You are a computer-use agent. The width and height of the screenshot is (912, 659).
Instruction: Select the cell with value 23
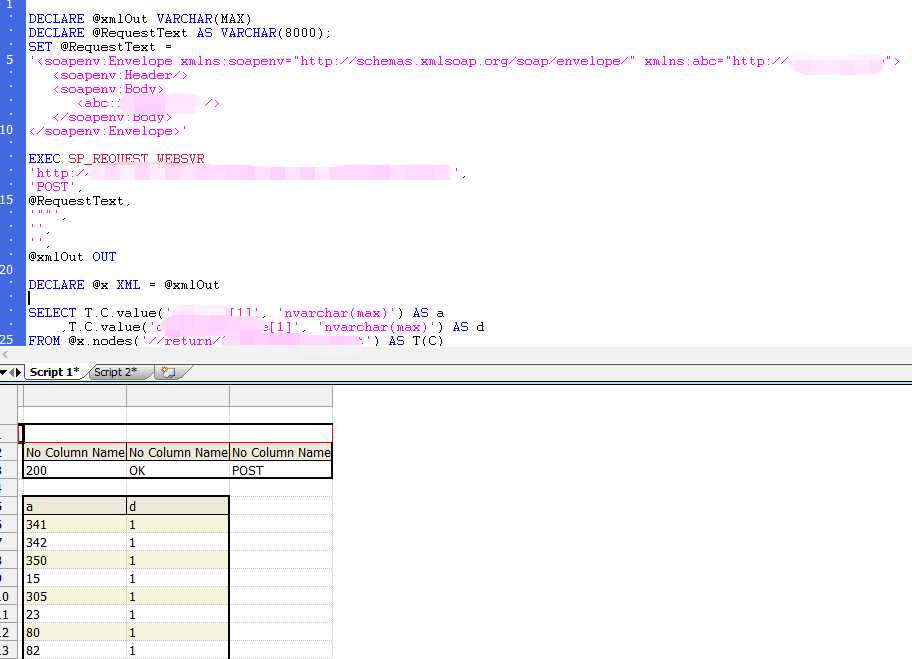pos(75,614)
